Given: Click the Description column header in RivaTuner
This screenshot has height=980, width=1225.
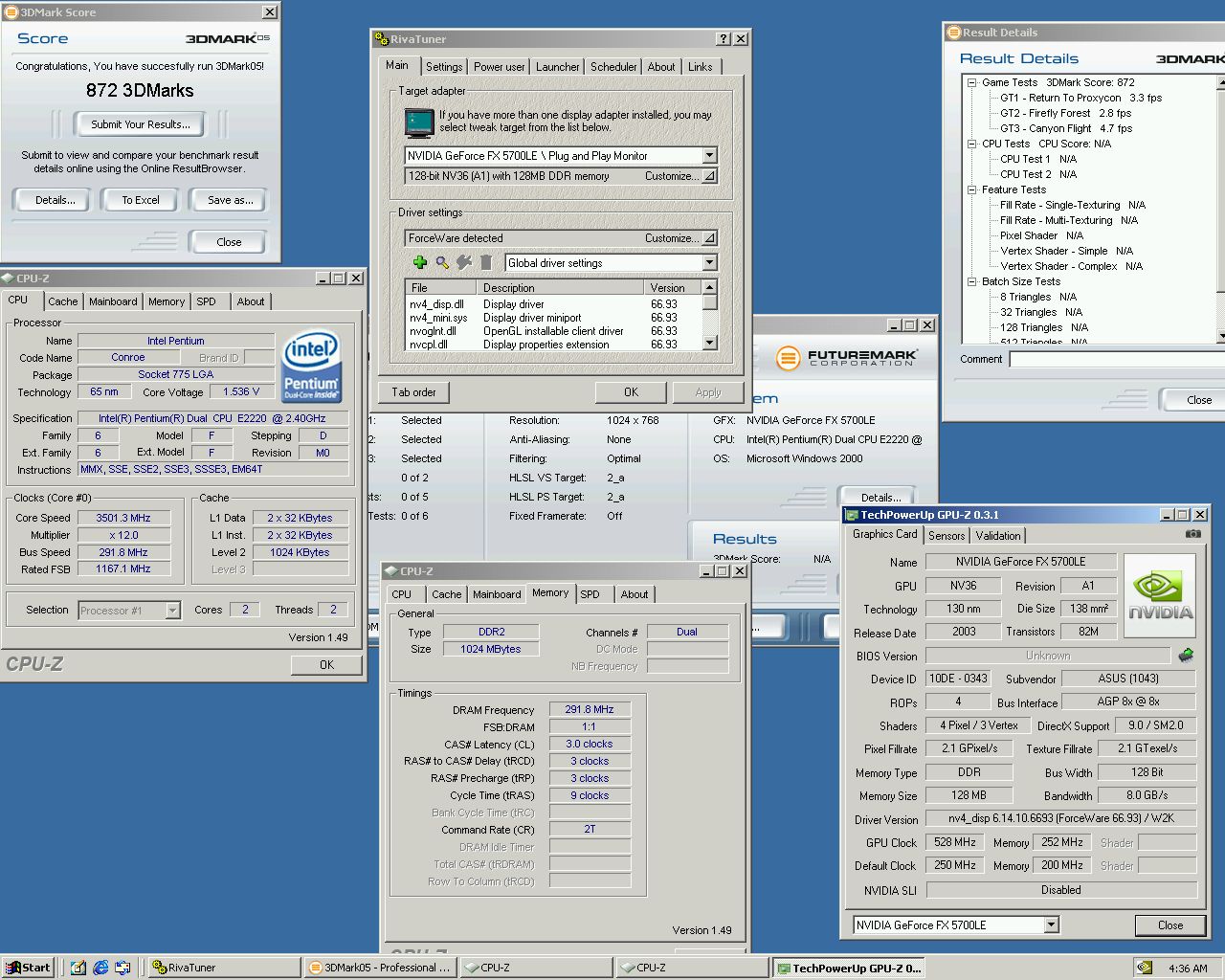Looking at the screenshot, I should pos(560,287).
